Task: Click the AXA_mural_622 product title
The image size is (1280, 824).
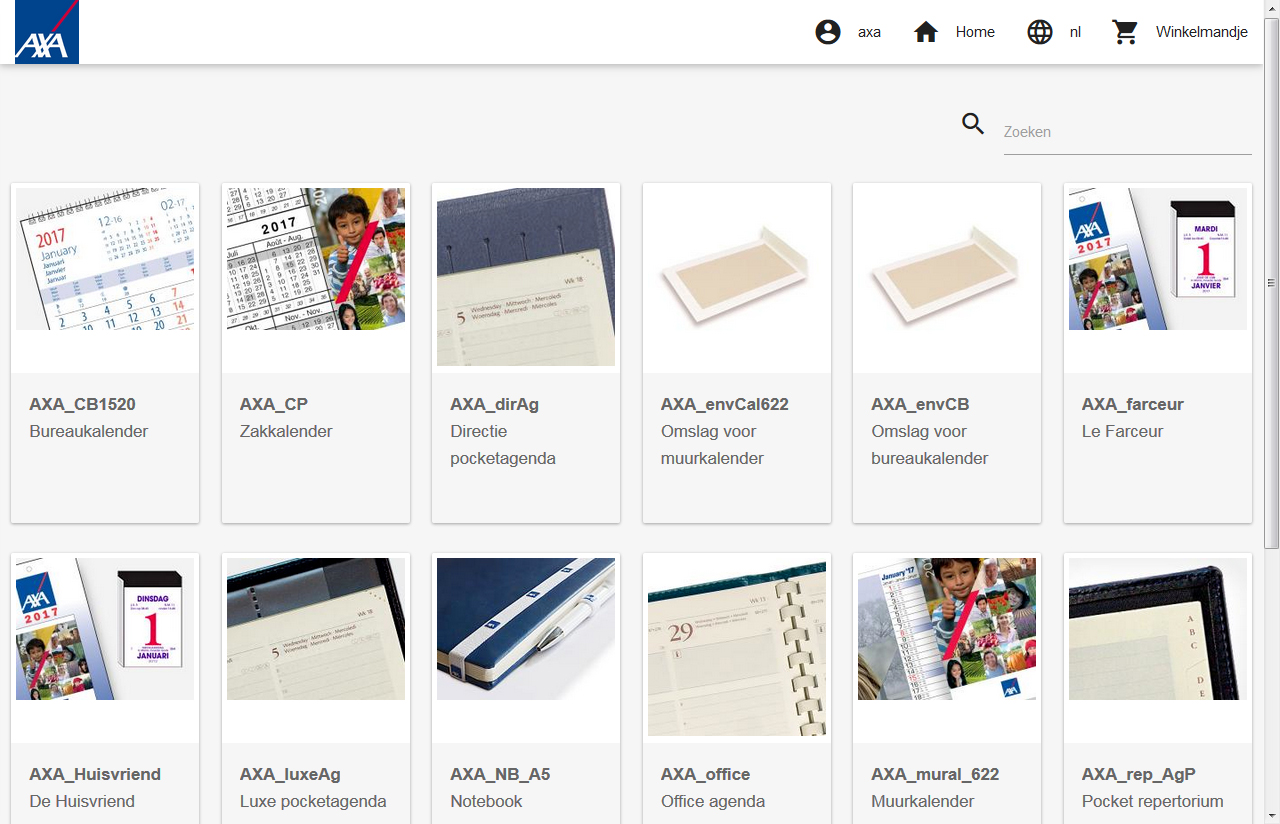Action: [x=935, y=774]
